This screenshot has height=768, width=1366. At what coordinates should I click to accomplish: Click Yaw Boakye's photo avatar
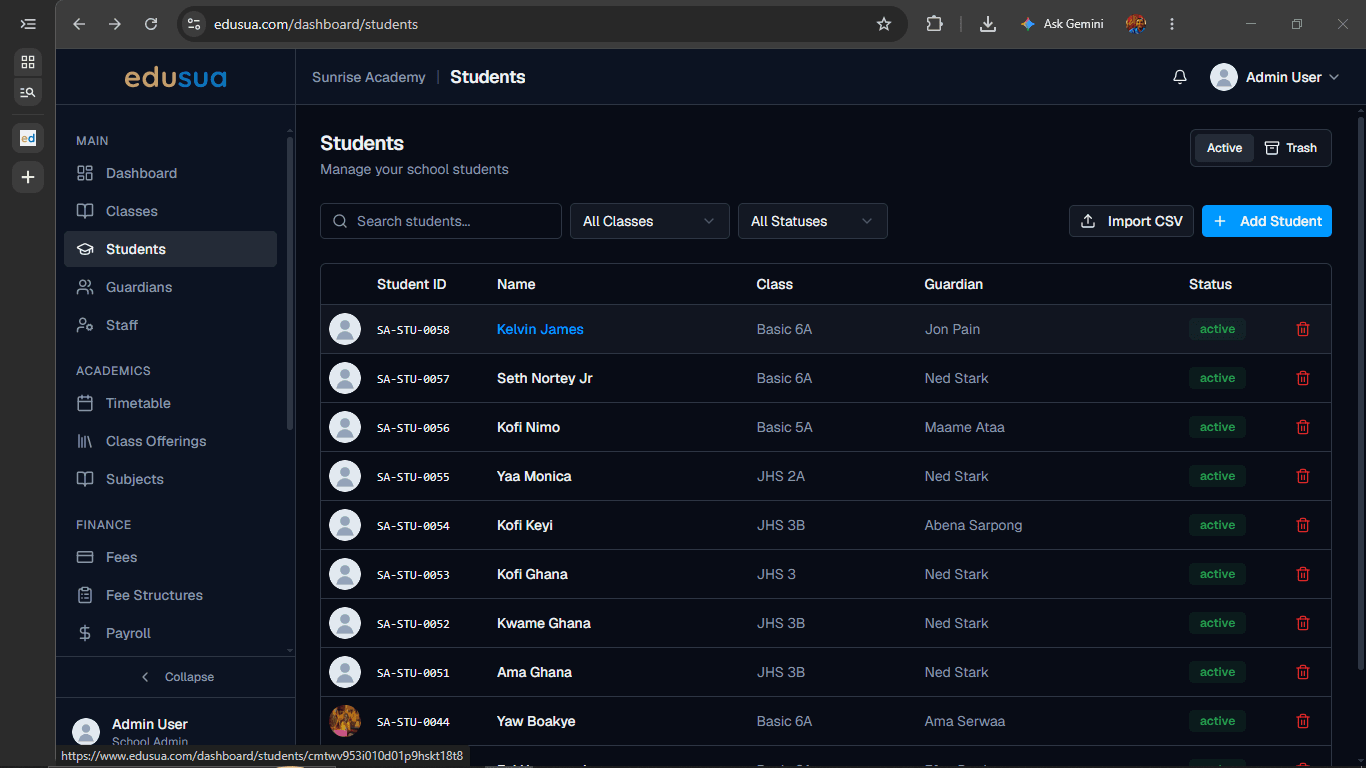click(x=345, y=721)
